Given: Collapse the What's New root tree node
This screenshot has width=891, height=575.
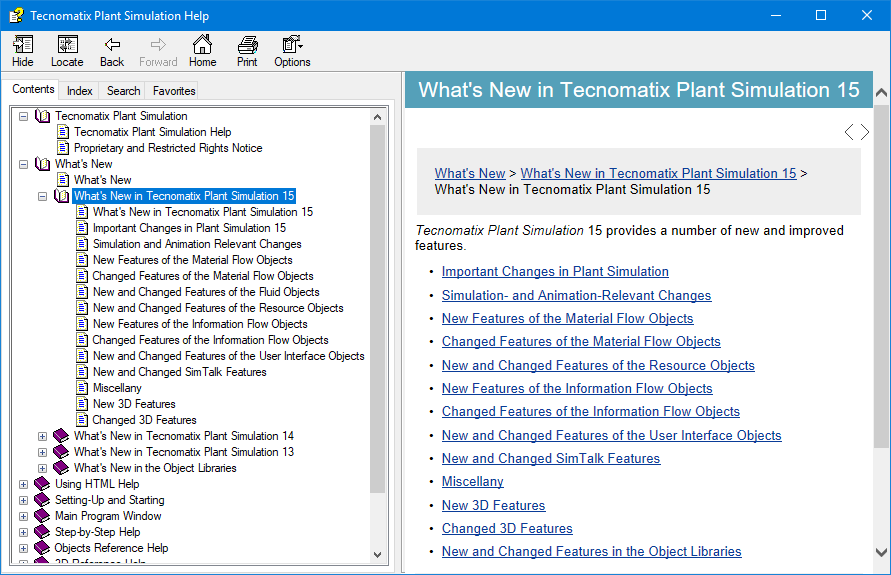Looking at the screenshot, I should click(x=23, y=164).
